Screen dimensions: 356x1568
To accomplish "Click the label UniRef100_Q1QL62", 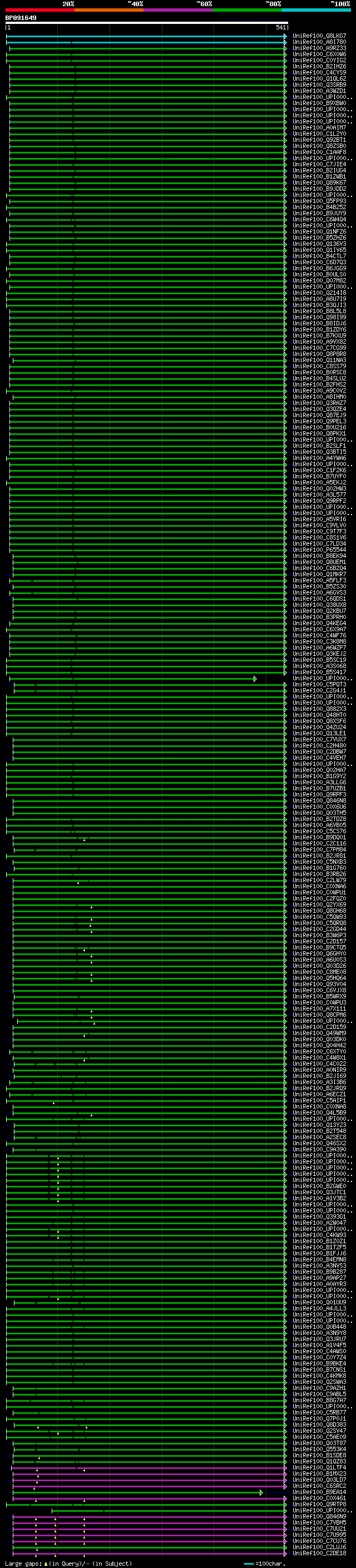I will coord(319,78).
